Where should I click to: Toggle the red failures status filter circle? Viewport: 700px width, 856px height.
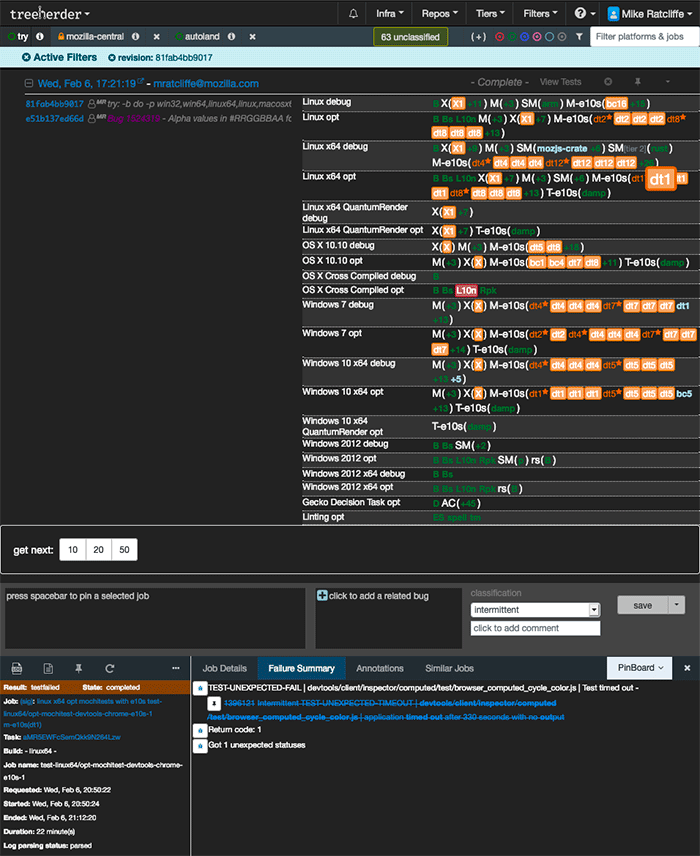pos(500,37)
